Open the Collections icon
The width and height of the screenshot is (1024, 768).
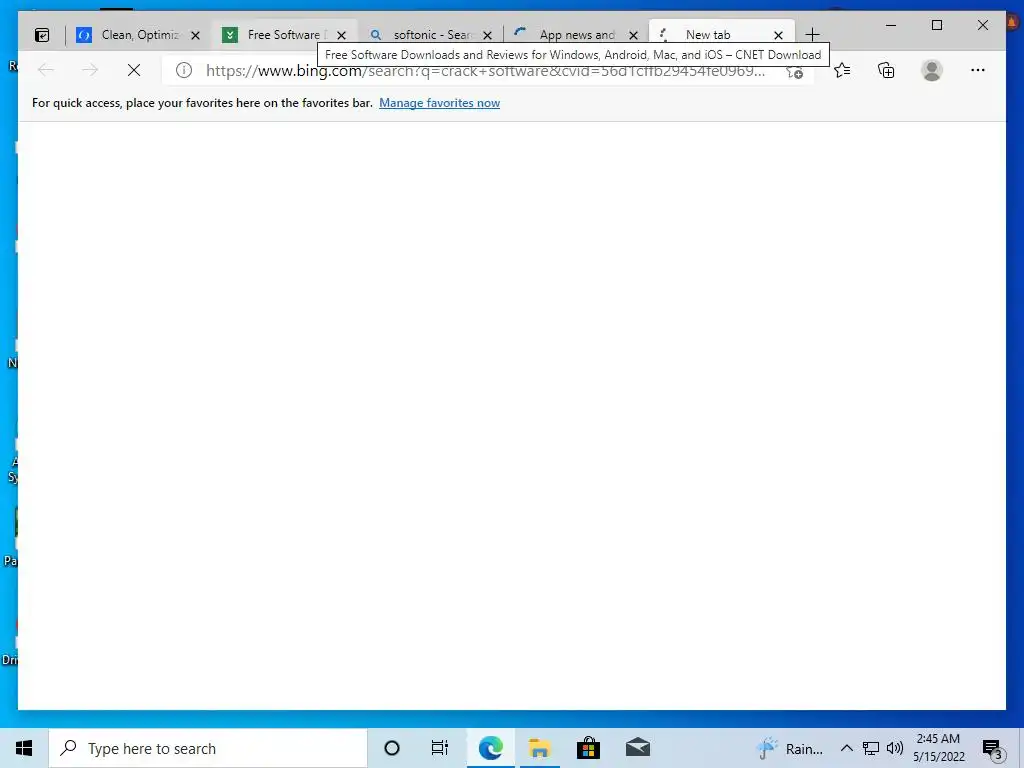click(x=886, y=70)
